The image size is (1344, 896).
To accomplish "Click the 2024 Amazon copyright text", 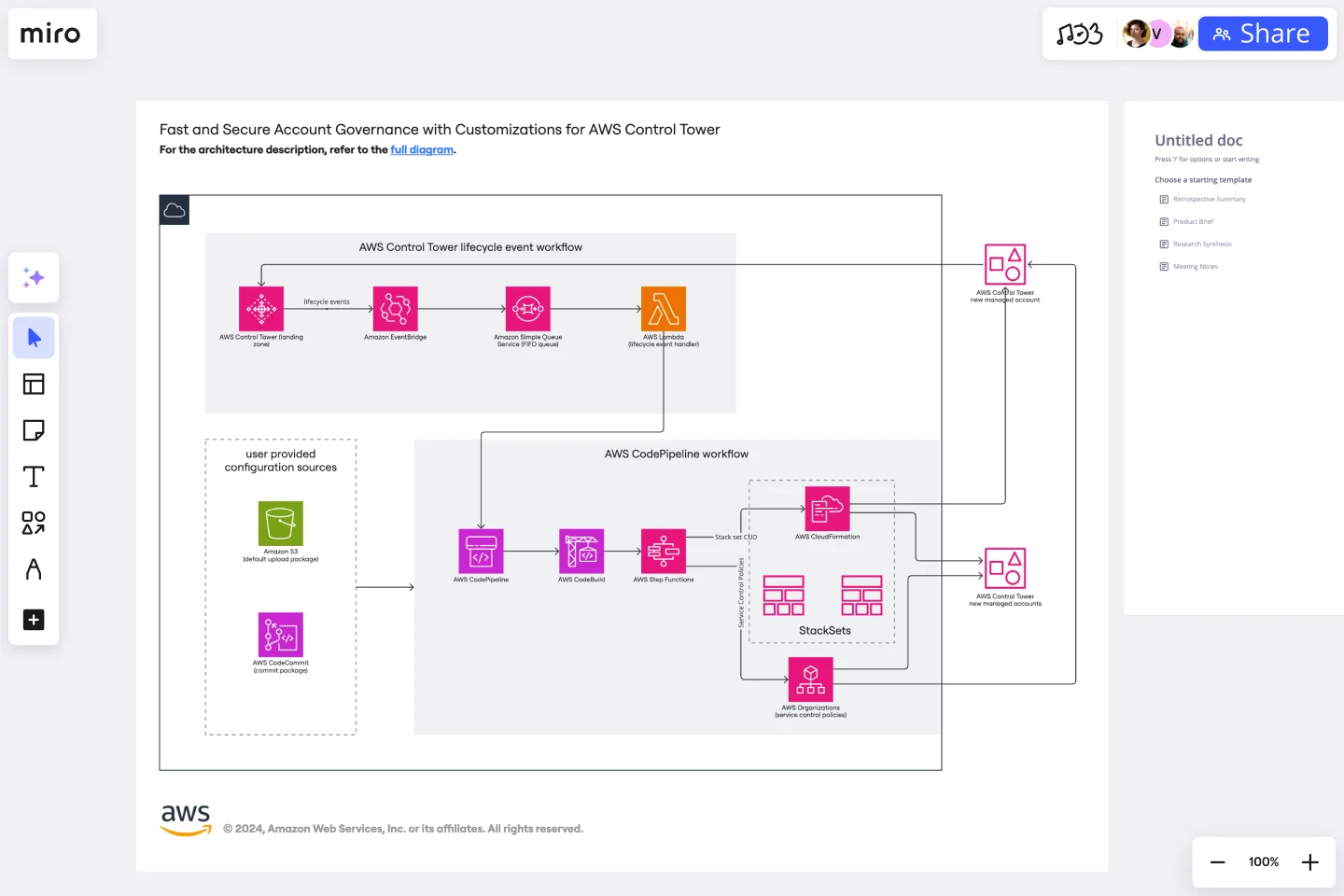I will click(x=403, y=829).
